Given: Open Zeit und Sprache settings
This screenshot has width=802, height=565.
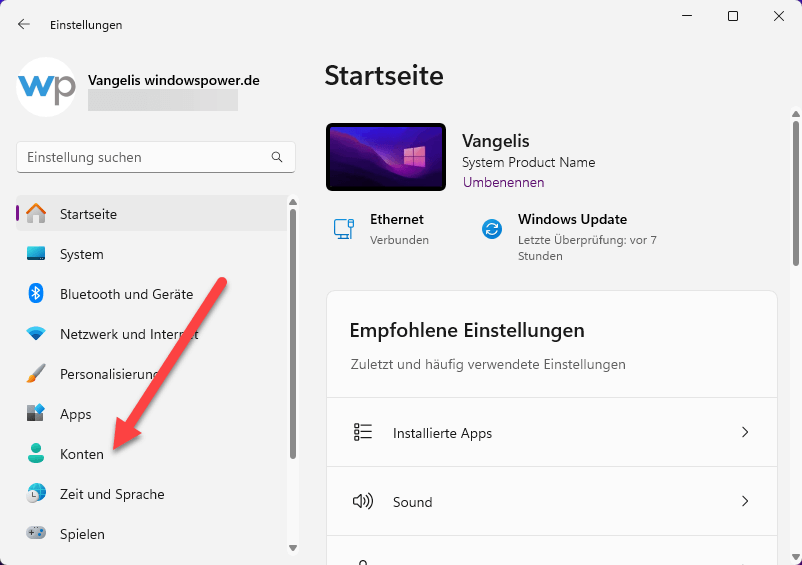Looking at the screenshot, I should point(151,493).
